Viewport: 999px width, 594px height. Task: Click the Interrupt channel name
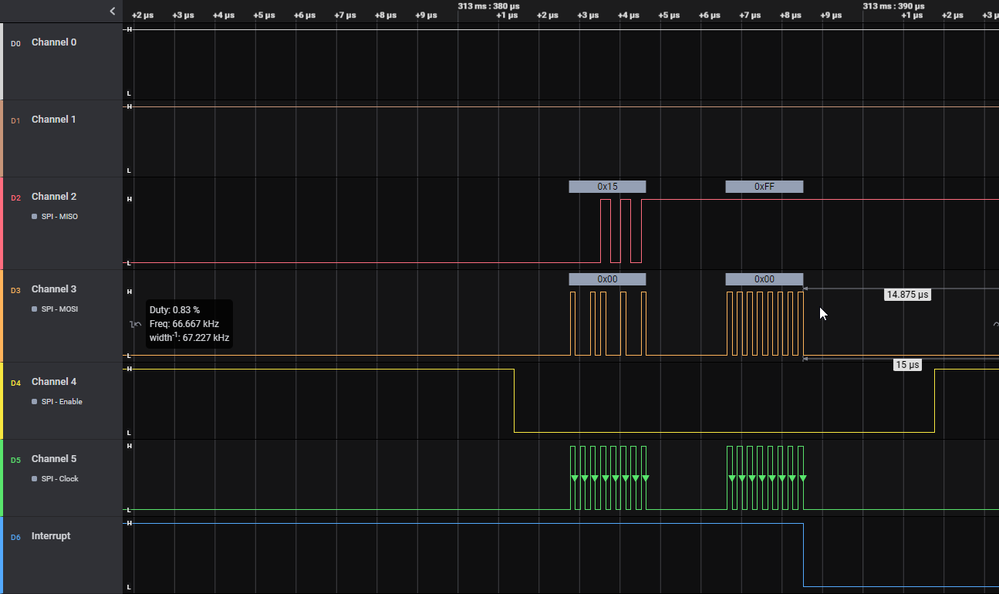click(51, 535)
